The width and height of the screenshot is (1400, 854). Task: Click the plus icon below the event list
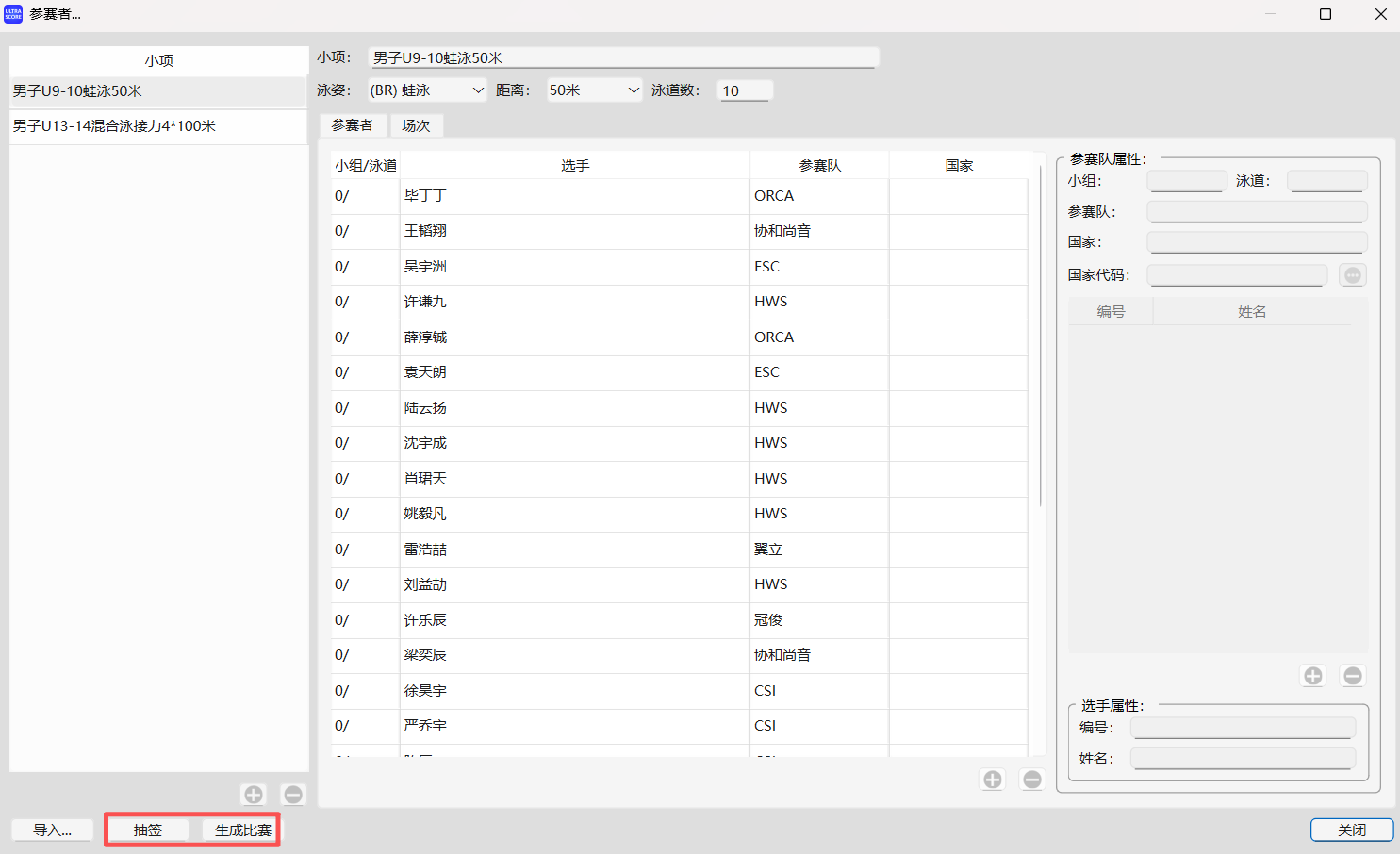(x=253, y=795)
